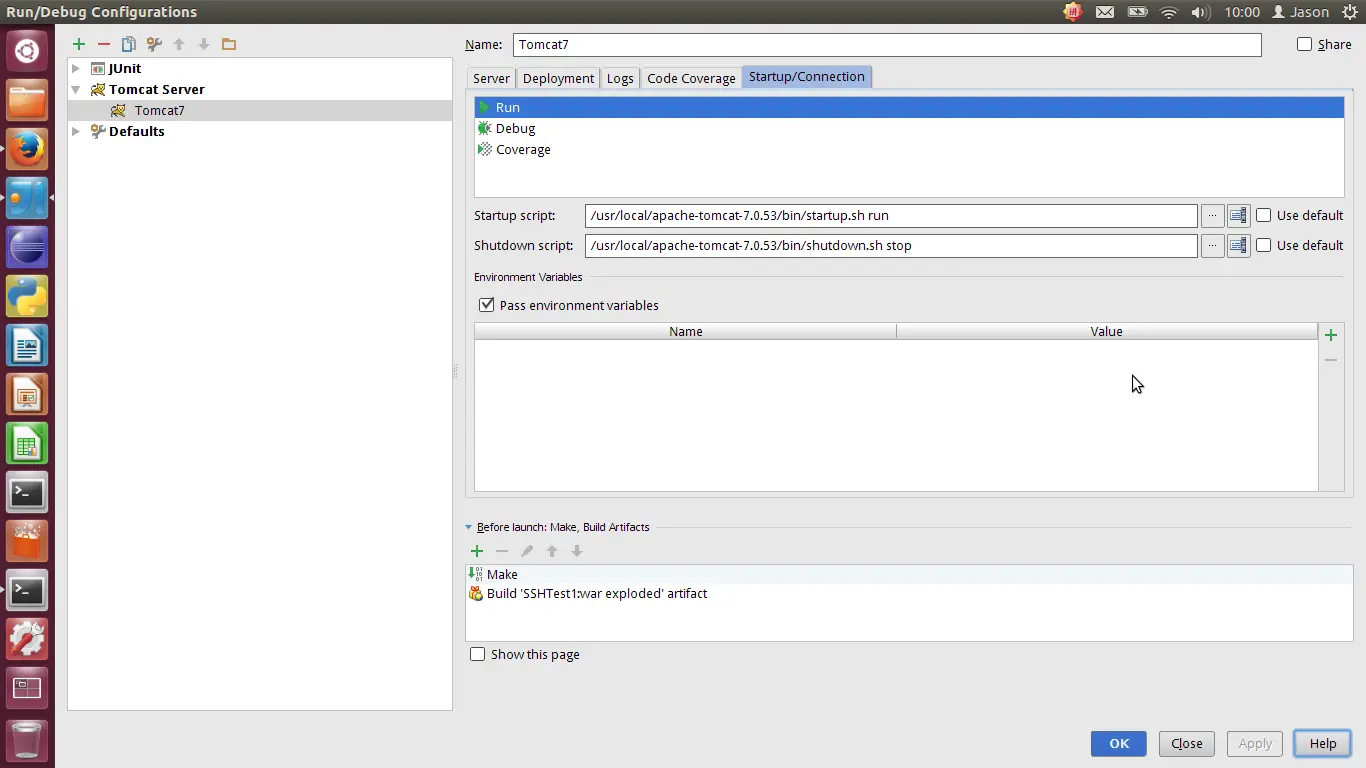The image size is (1366, 768).
Task: Sort by Value column header
Action: pos(1107,331)
